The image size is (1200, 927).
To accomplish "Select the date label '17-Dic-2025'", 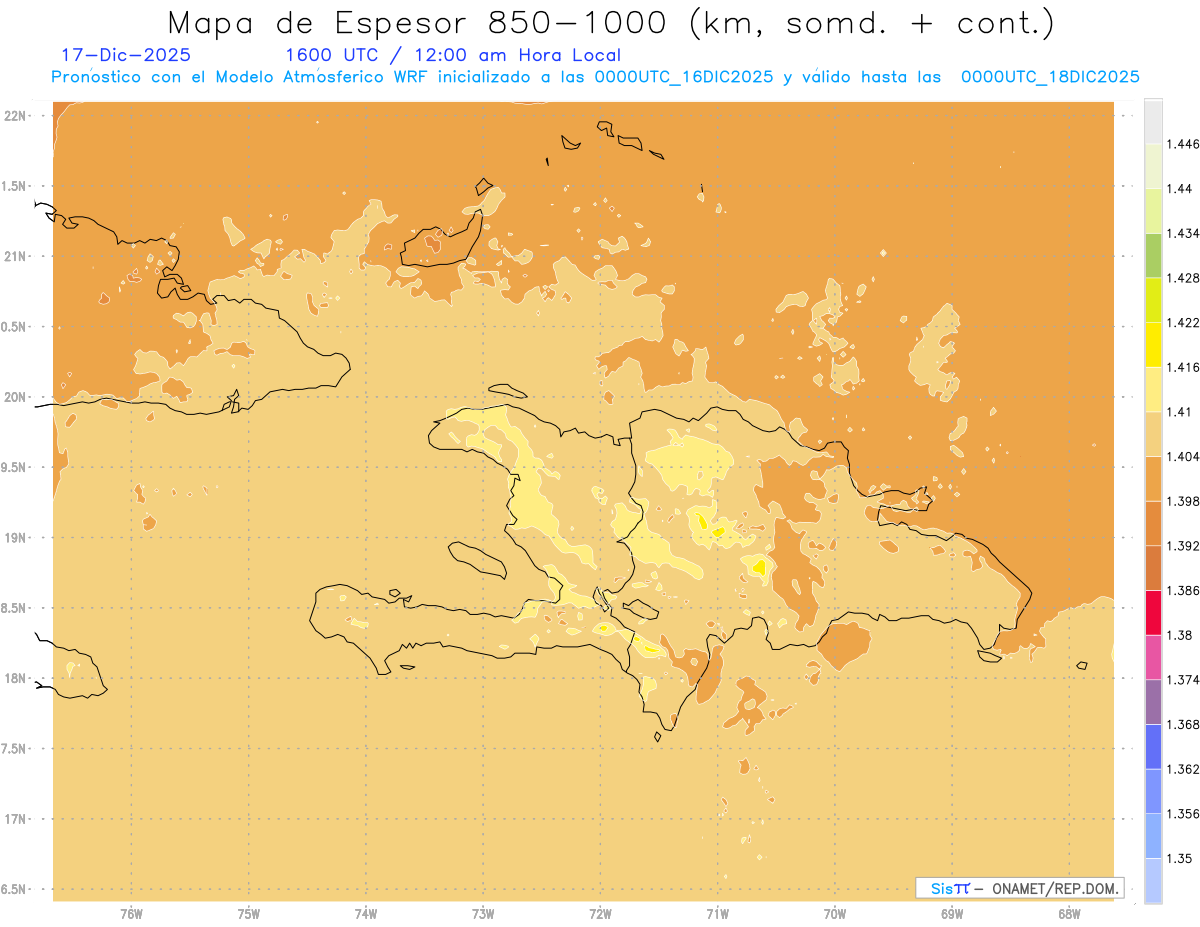I will click(x=126, y=55).
